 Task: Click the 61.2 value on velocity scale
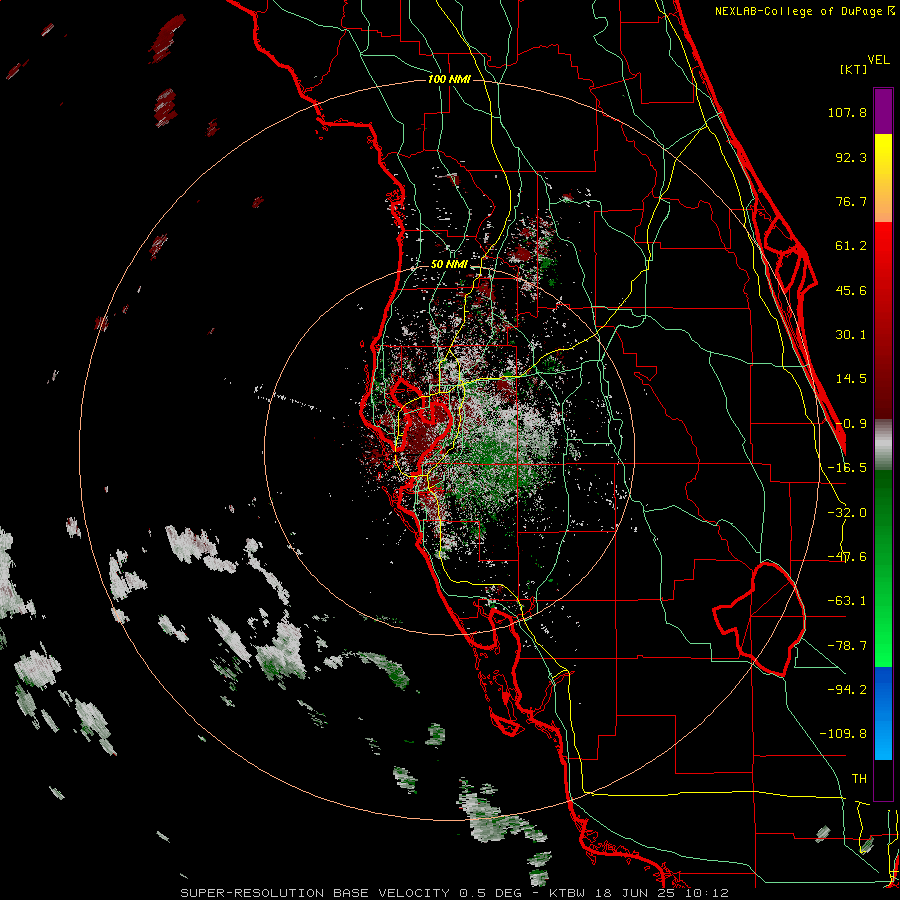tap(851, 246)
